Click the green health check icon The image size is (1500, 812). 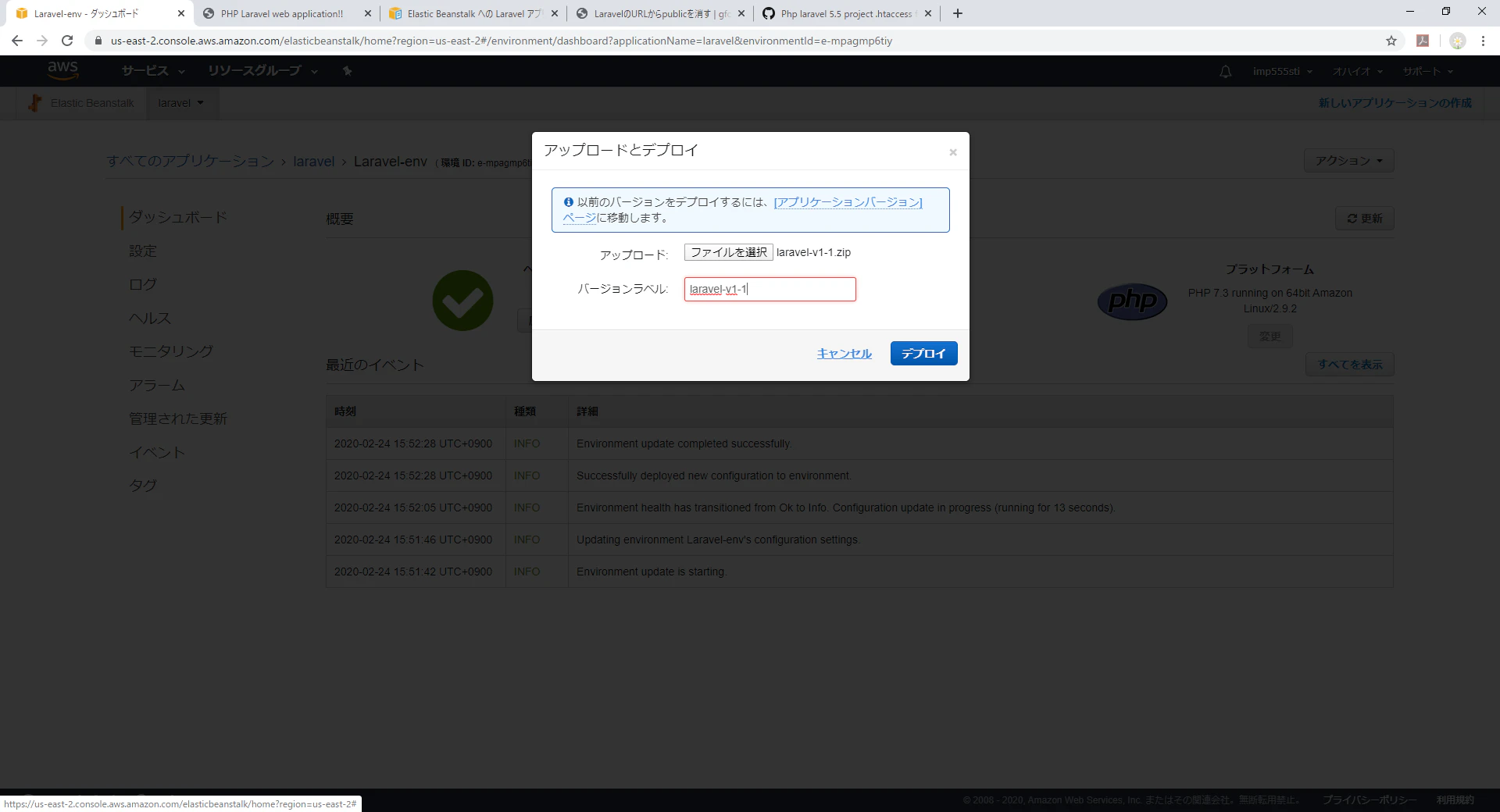tap(462, 301)
